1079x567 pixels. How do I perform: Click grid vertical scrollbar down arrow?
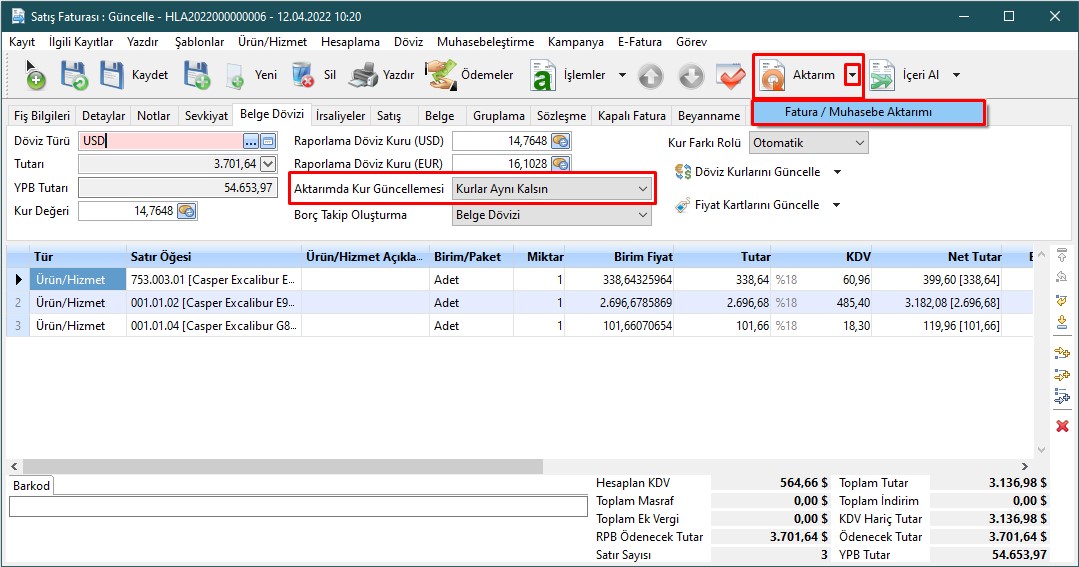click(x=1040, y=450)
